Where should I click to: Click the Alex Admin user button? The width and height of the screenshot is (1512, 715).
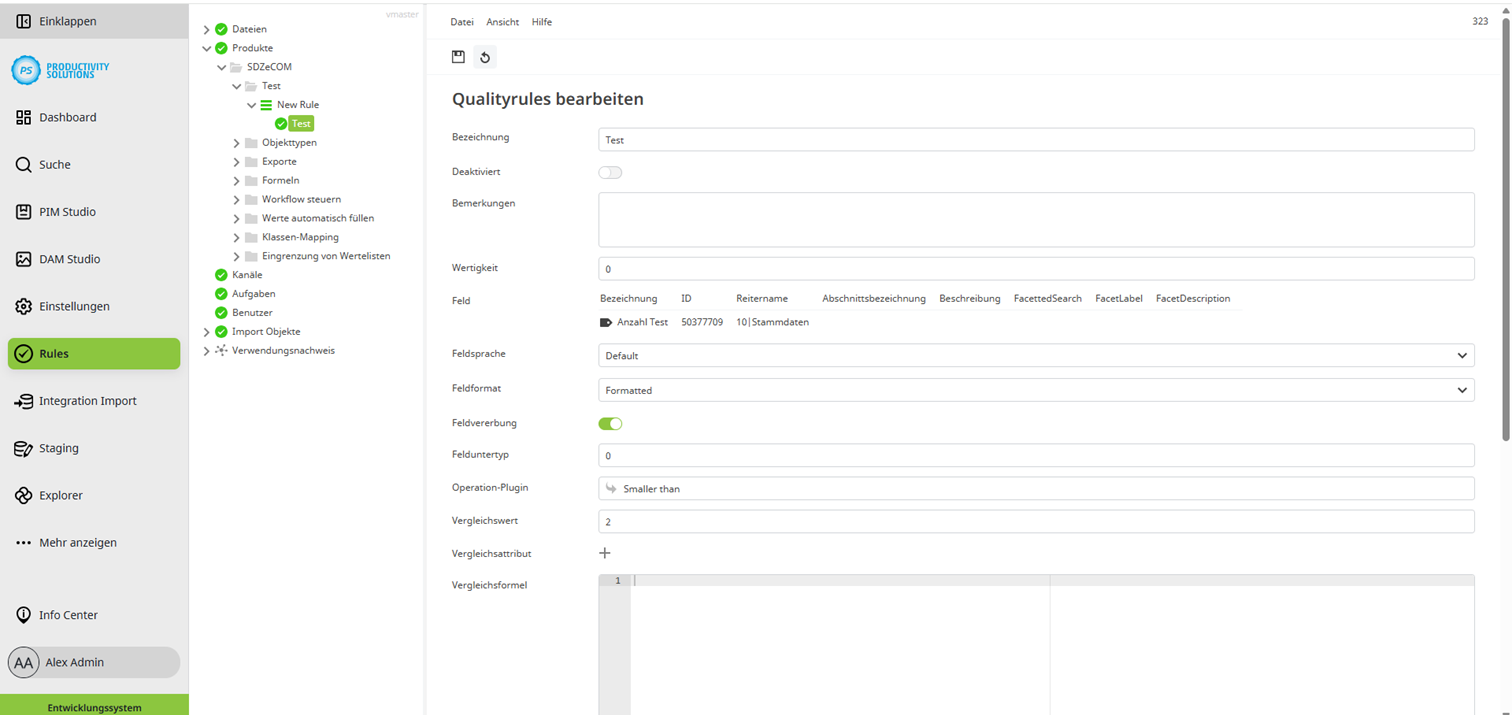(x=94, y=662)
